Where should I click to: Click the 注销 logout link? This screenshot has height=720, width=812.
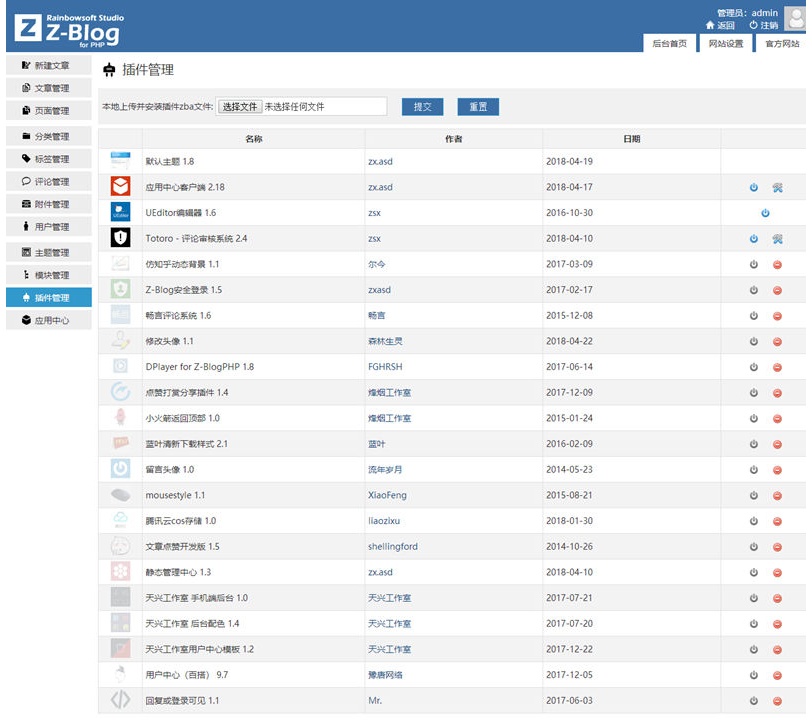point(763,25)
